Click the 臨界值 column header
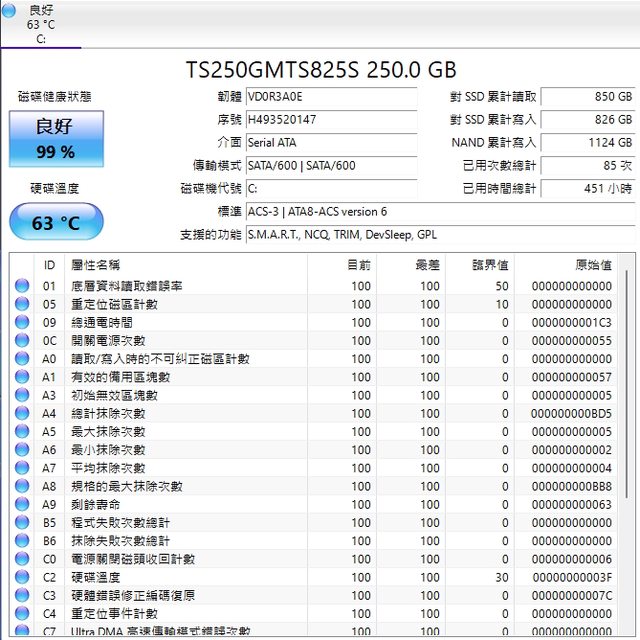The width and height of the screenshot is (640, 640). (x=490, y=265)
